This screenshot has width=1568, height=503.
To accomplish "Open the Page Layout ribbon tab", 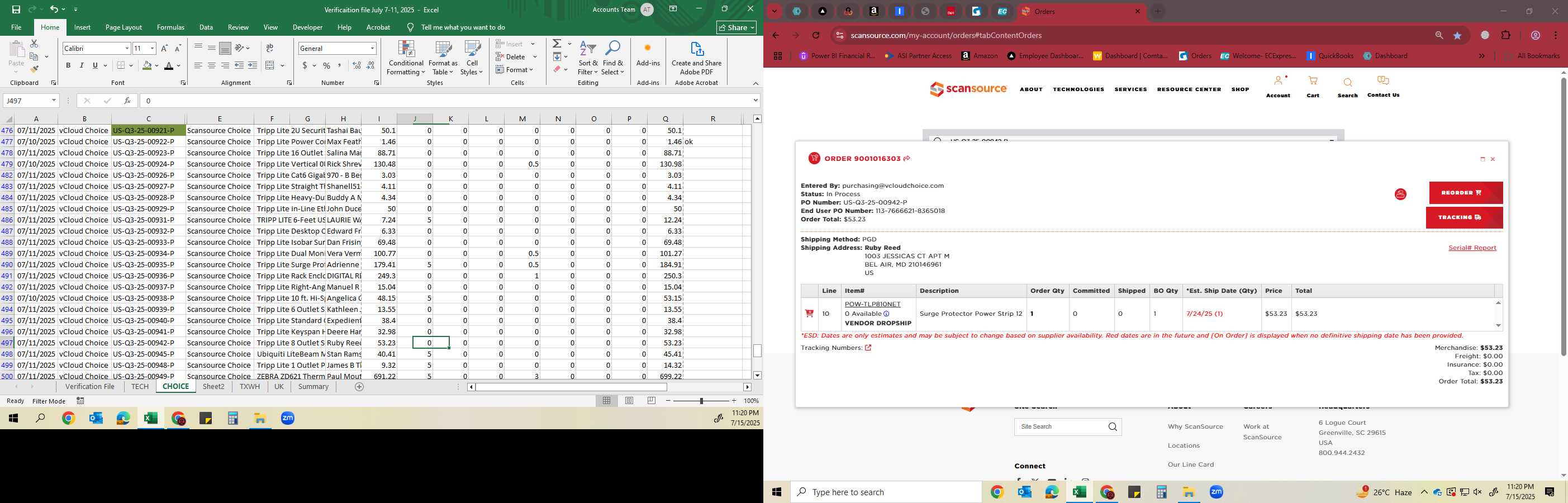I will [123, 27].
